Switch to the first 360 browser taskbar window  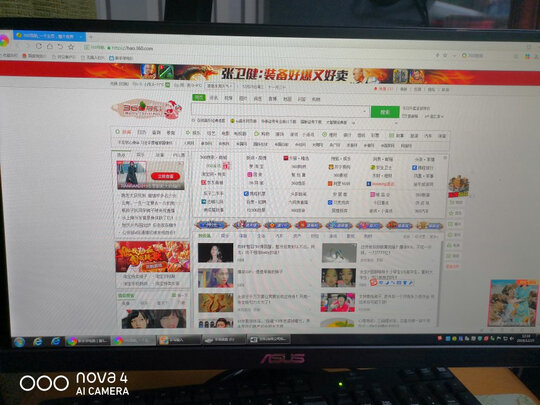tap(87, 341)
